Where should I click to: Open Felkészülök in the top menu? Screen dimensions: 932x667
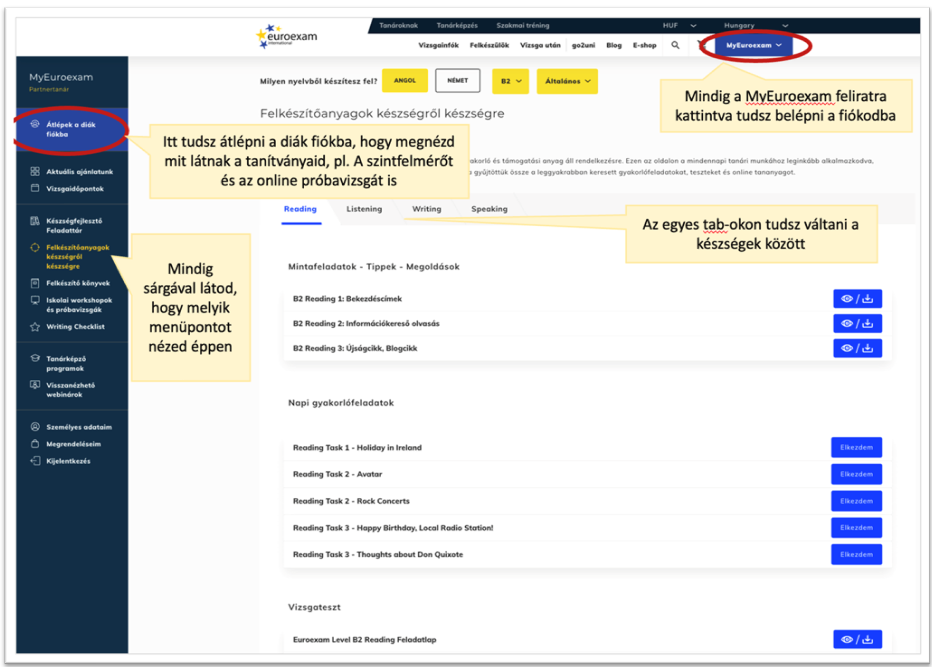[489, 45]
